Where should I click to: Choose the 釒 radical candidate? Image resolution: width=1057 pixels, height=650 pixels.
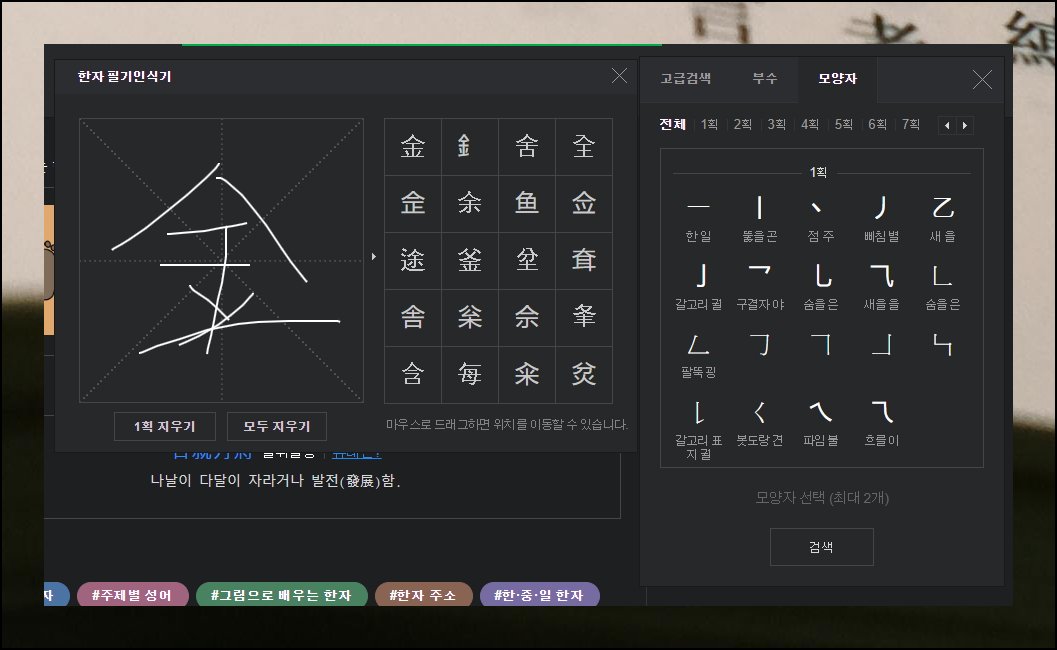(470, 146)
